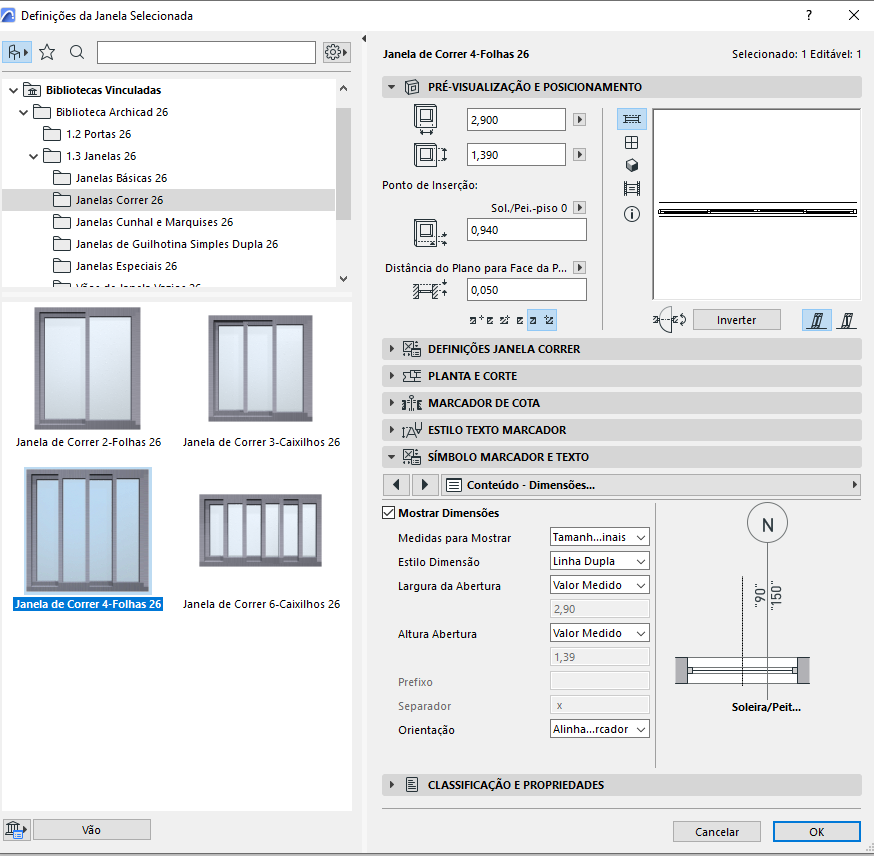The image size is (874, 856).
Task: Click the sill height icon
Action: [x=430, y=232]
